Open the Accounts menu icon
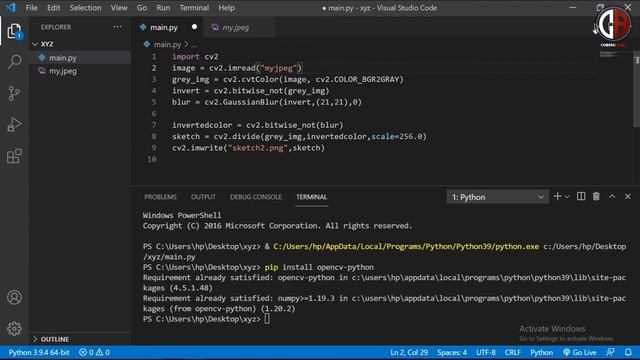The width and height of the screenshot is (640, 360). (x=14, y=297)
